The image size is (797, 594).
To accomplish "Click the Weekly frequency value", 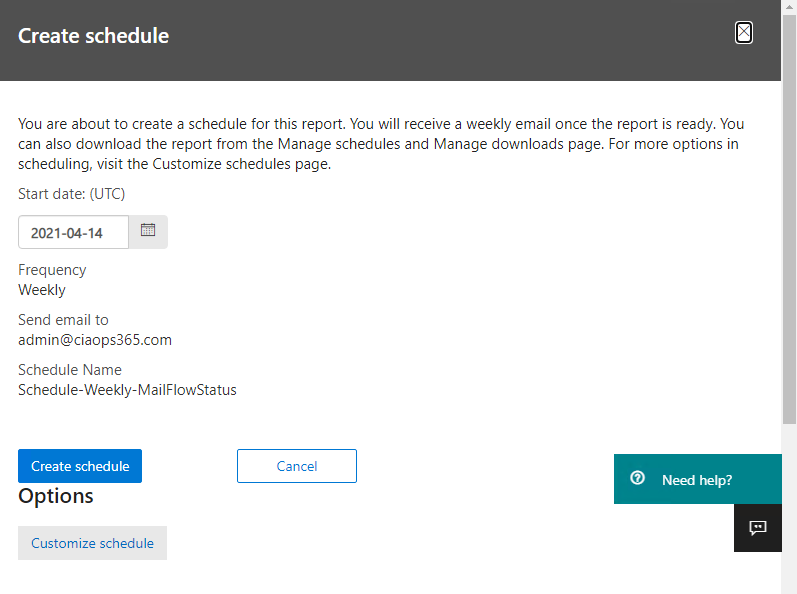I will [x=42, y=290].
